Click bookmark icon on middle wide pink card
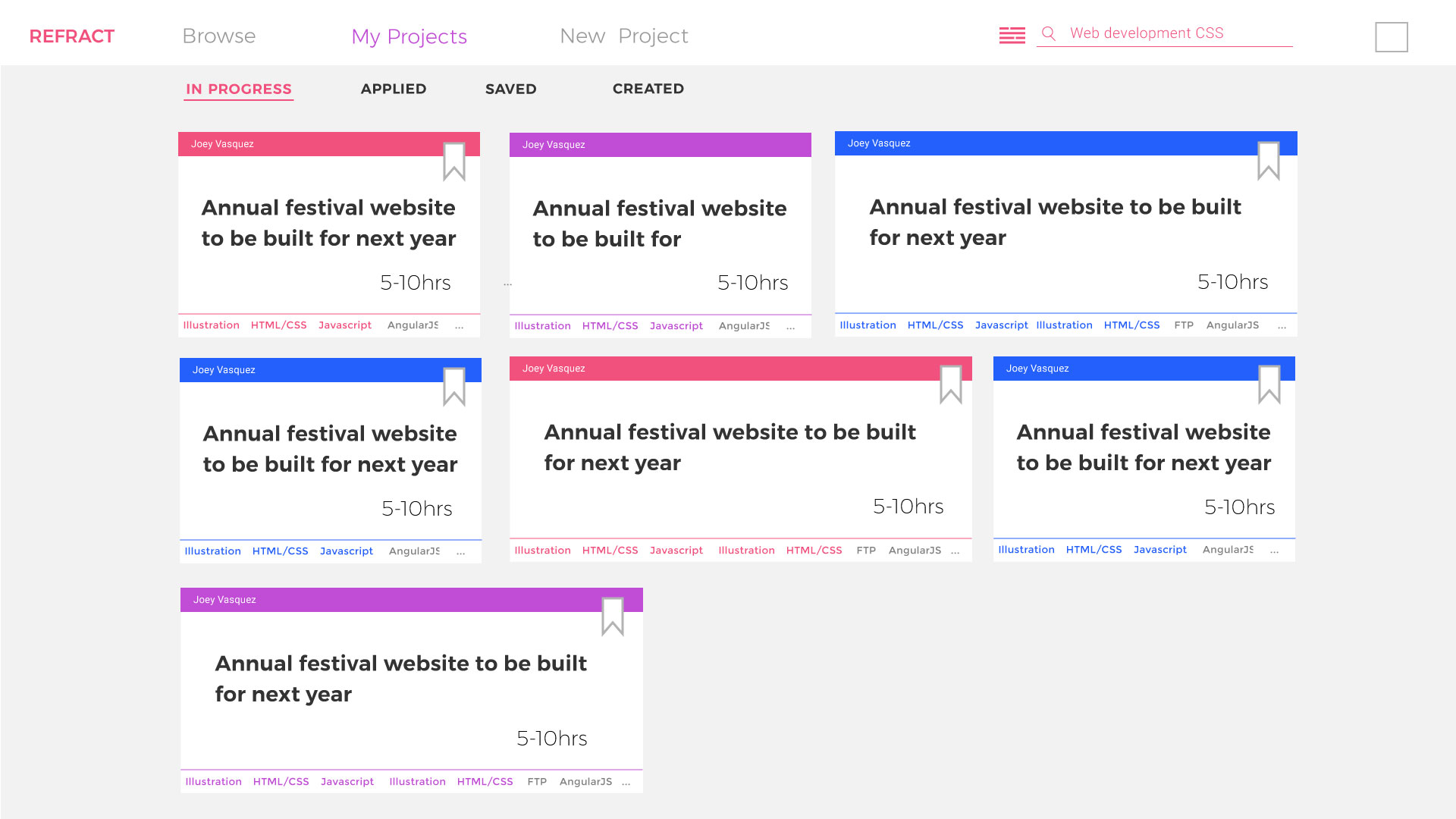Screen dimensions: 1456x819 coord(950,384)
